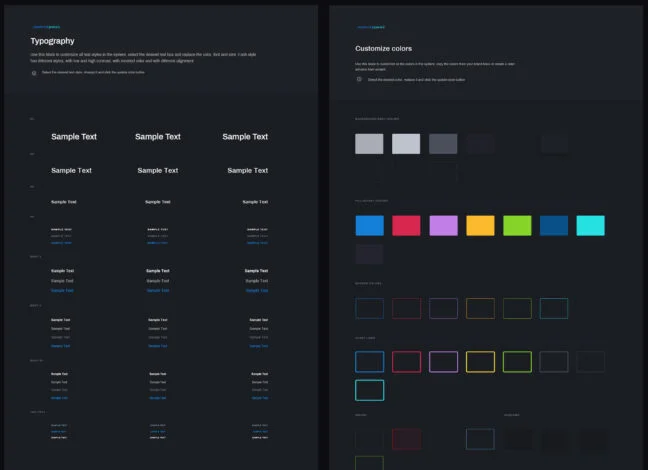Choose the orange-yellow filled swatch
Screen dimensions: 648x470
(480, 225)
